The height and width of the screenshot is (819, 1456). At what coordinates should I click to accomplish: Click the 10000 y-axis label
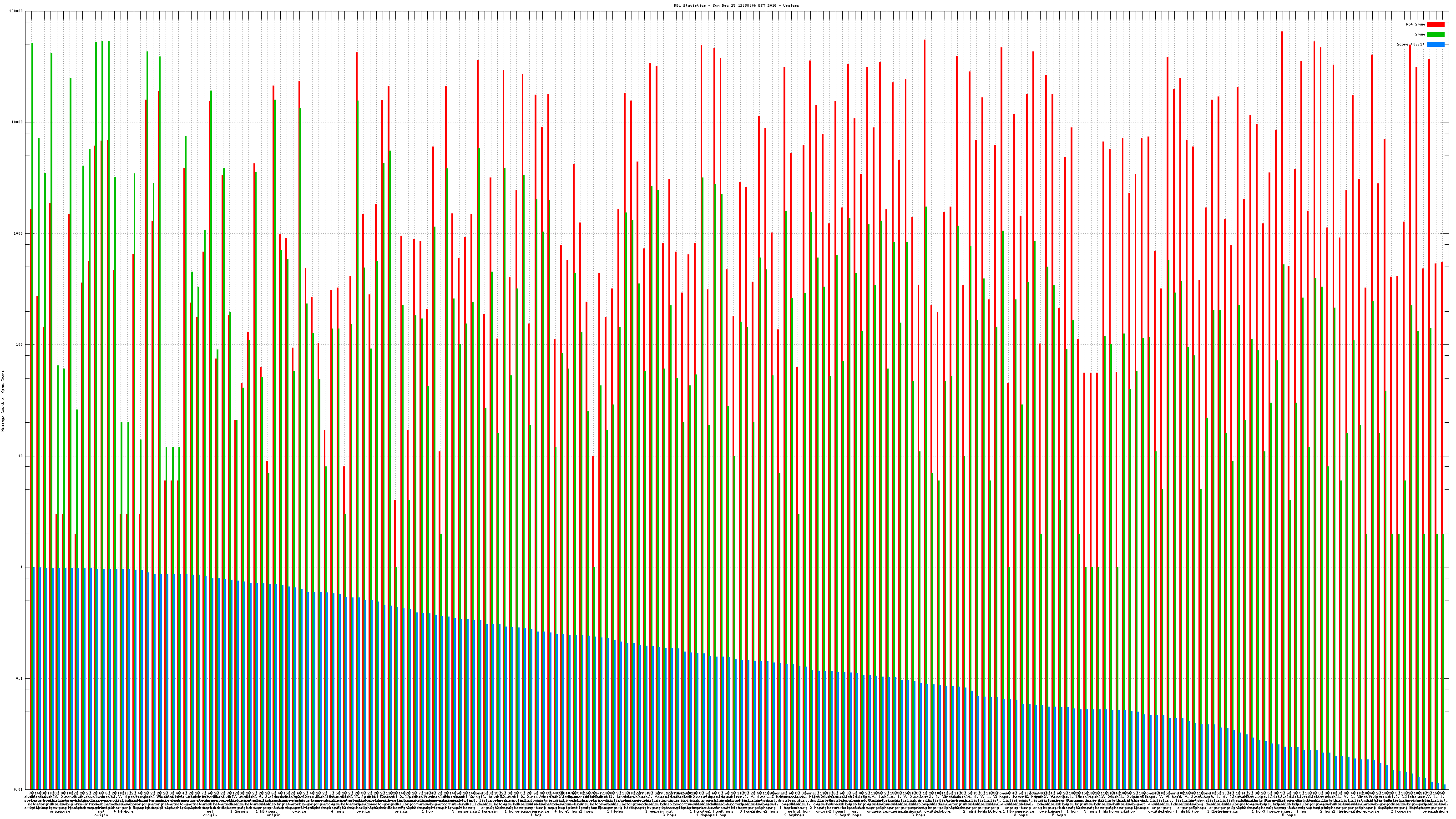tap(17, 123)
